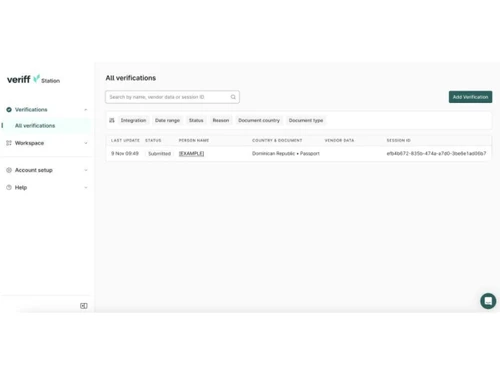Screen dimensions: 500x375
Task: Click the 9 Nov 09:49 timestamp
Action: 125,153
